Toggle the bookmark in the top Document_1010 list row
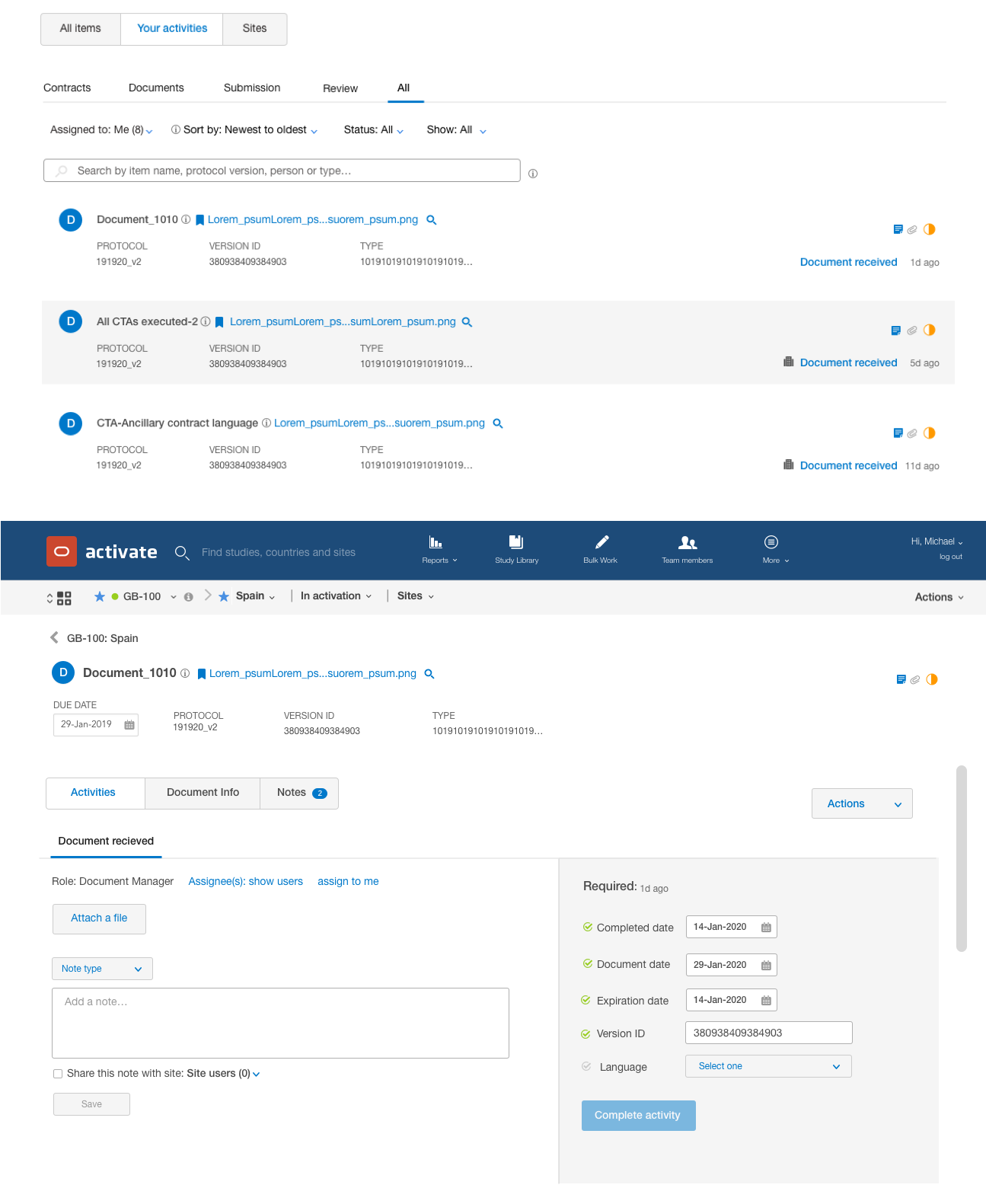986x1204 pixels. coord(199,220)
